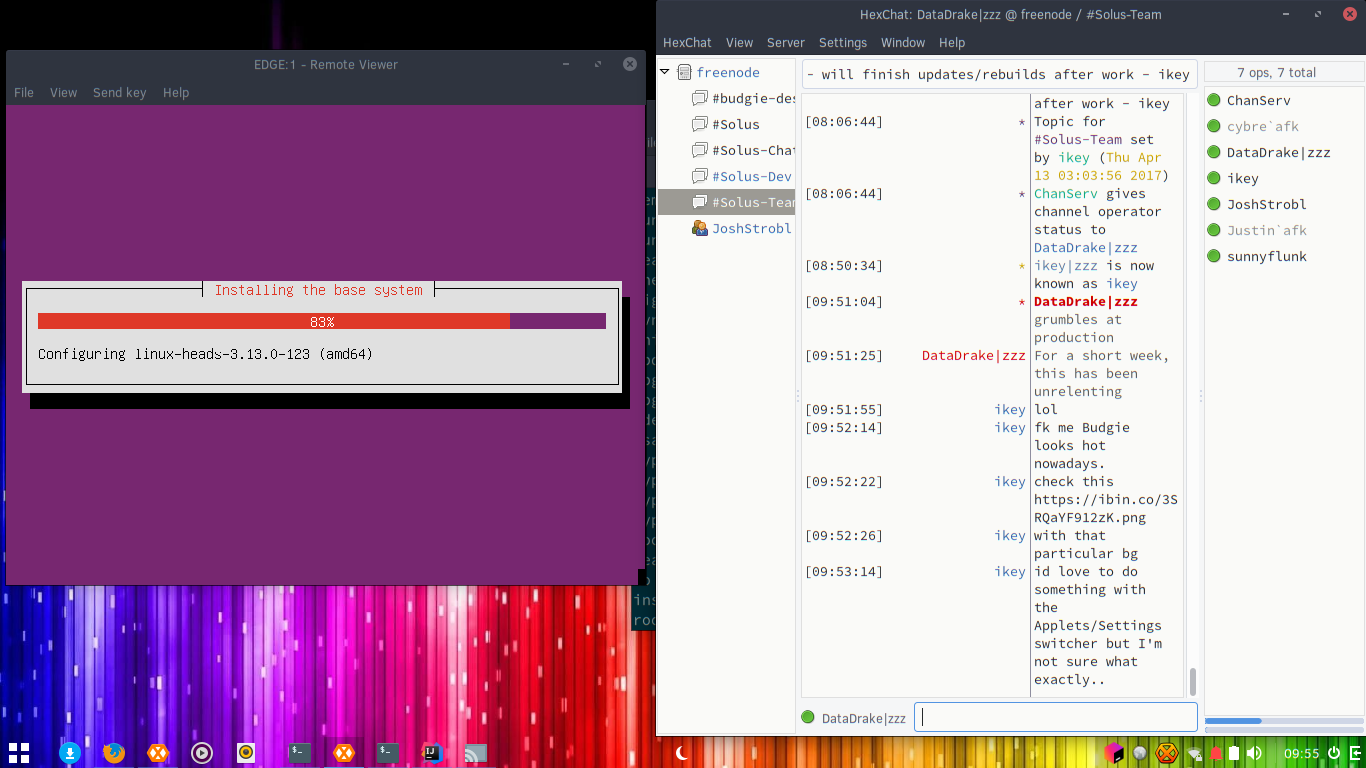The height and width of the screenshot is (768, 1366).
Task: Open IntelliJ IDEA from the taskbar
Action: (x=432, y=753)
